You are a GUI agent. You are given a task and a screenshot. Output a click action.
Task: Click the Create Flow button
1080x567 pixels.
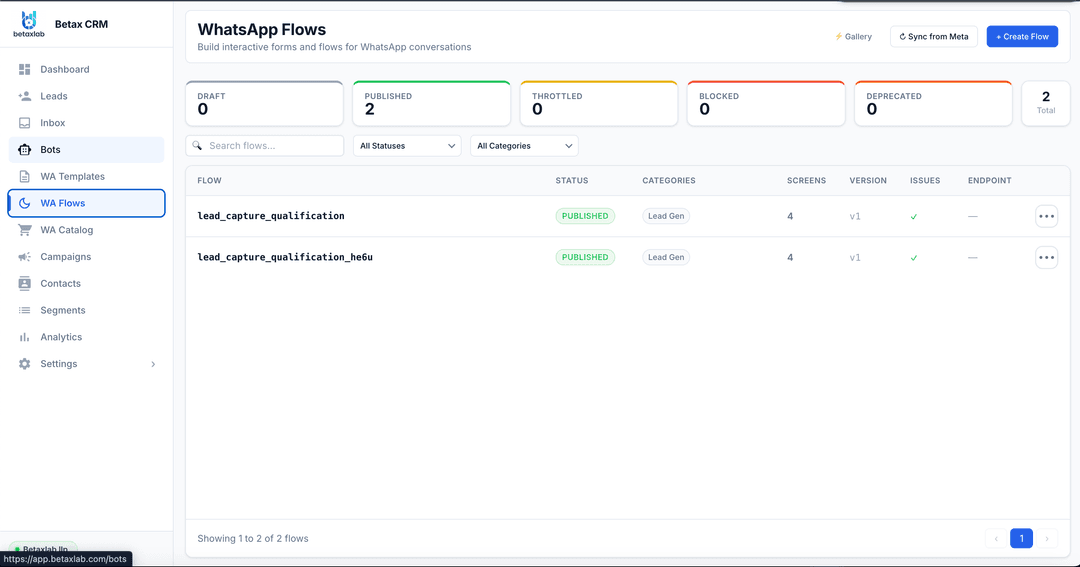pyautogui.click(x=1022, y=37)
